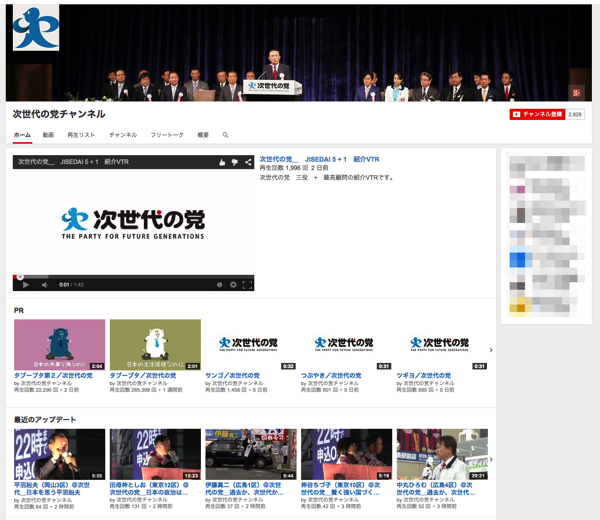Subscribe with the red チャンネル登録 button
Image resolution: width=600 pixels, height=520 pixels.
click(x=537, y=114)
